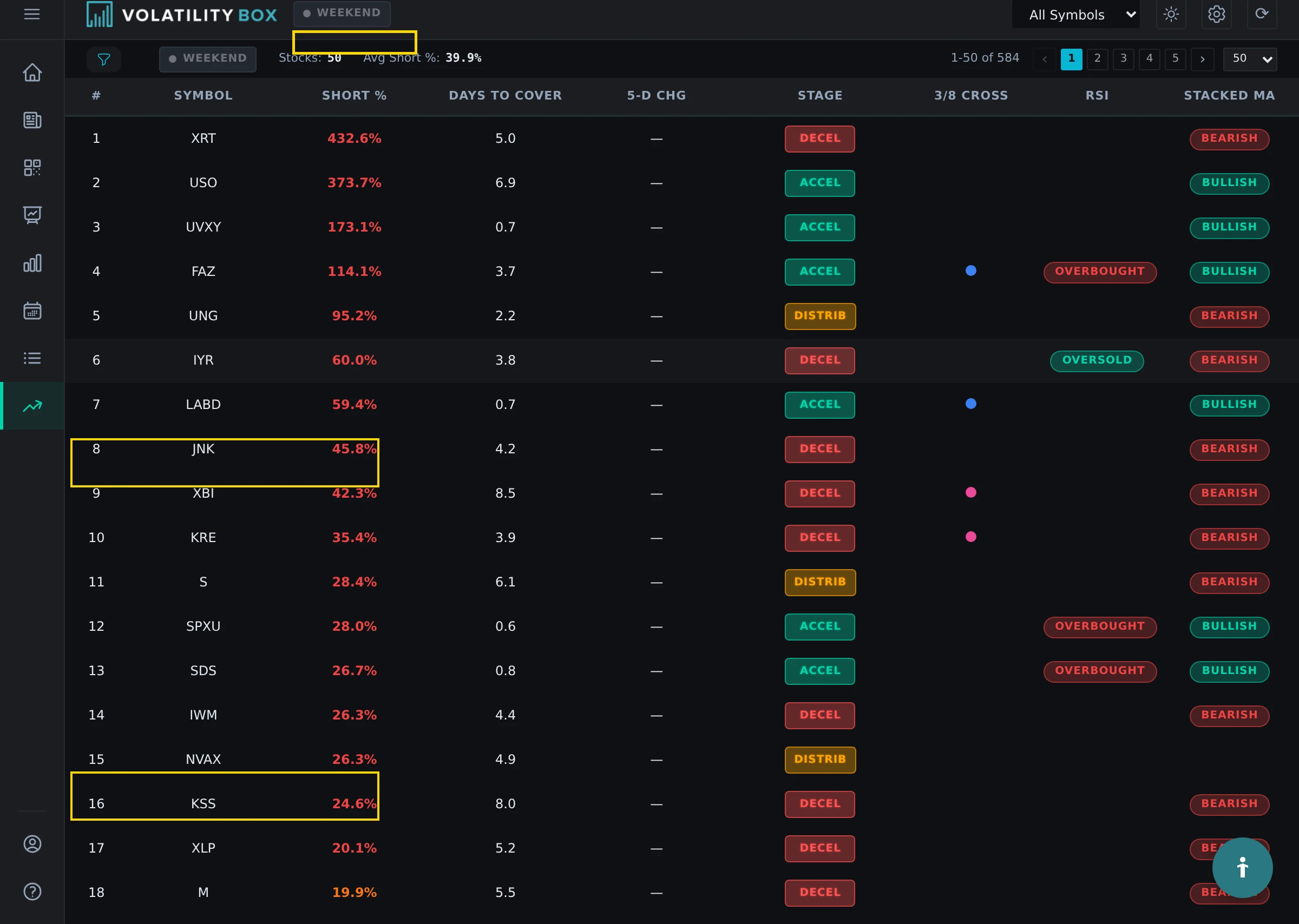The width and height of the screenshot is (1299, 924).
Task: Sort by the # column header
Action: tap(96, 96)
